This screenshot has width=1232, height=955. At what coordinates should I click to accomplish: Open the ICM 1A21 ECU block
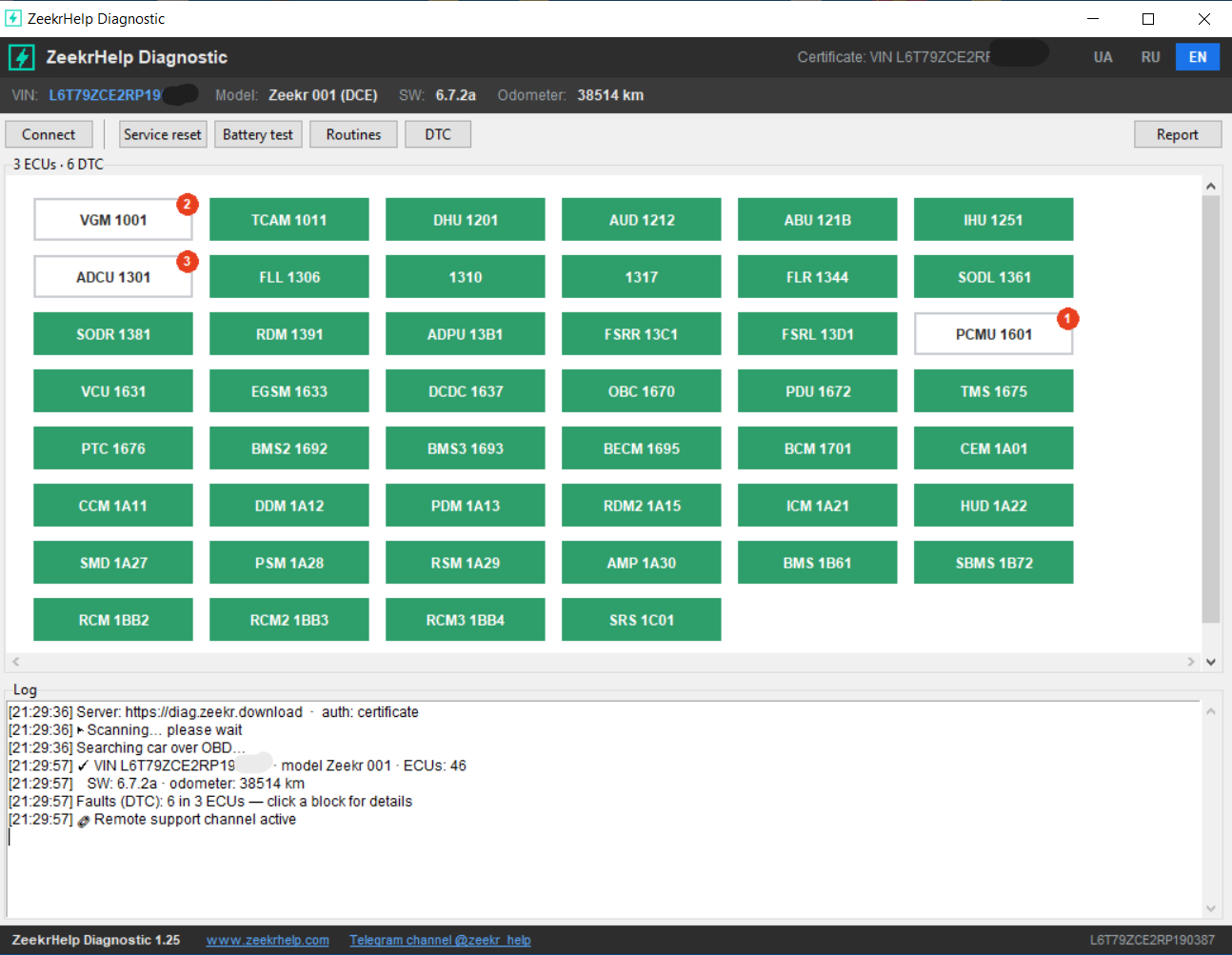click(x=818, y=506)
